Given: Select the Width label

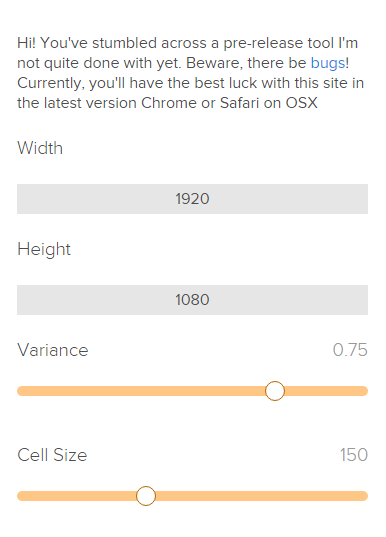Looking at the screenshot, I should pyautogui.click(x=40, y=148).
